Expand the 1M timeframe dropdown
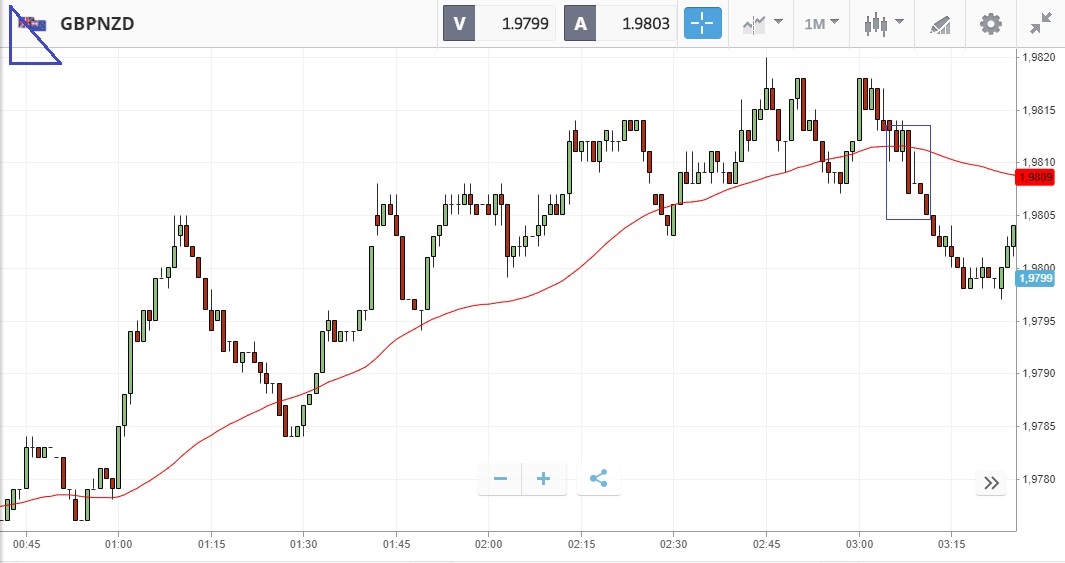This screenshot has height=563, width=1065. coord(821,23)
